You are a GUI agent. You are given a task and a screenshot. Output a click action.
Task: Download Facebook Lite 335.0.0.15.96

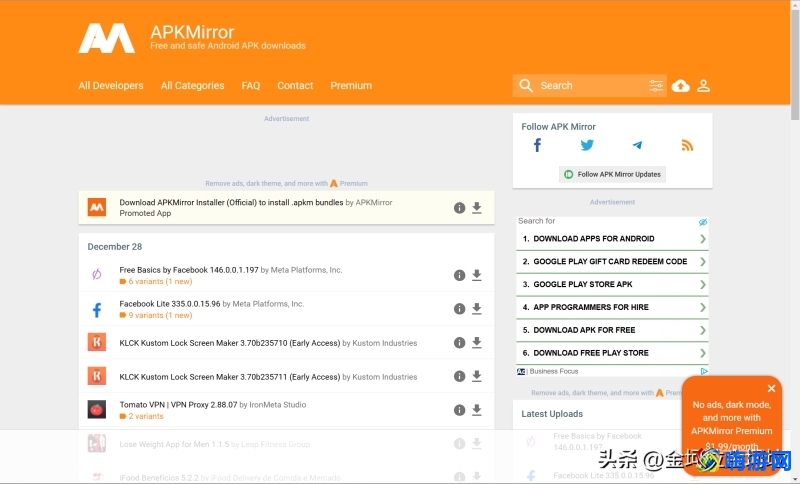click(x=477, y=309)
